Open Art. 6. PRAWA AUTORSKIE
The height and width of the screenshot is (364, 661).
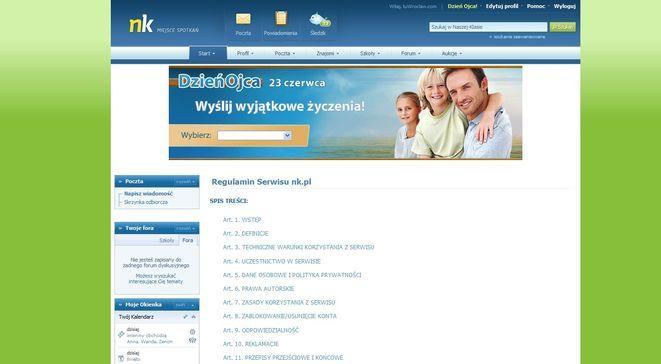[x=259, y=289]
